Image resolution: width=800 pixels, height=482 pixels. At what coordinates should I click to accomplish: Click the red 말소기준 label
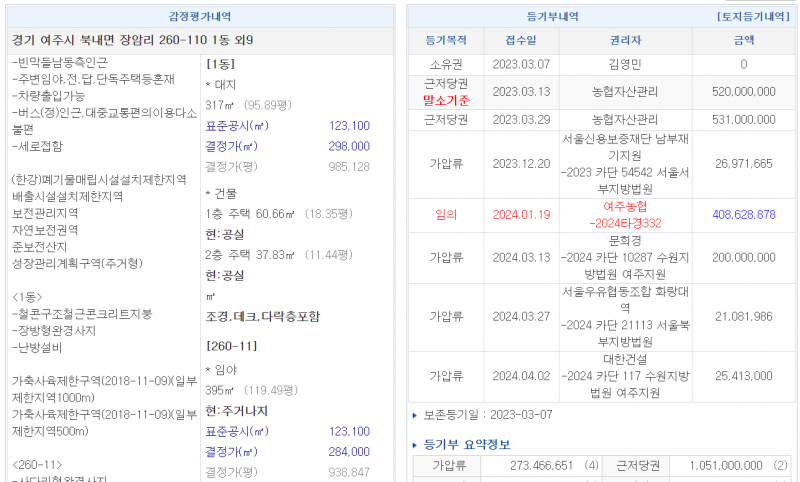pyautogui.click(x=446, y=101)
